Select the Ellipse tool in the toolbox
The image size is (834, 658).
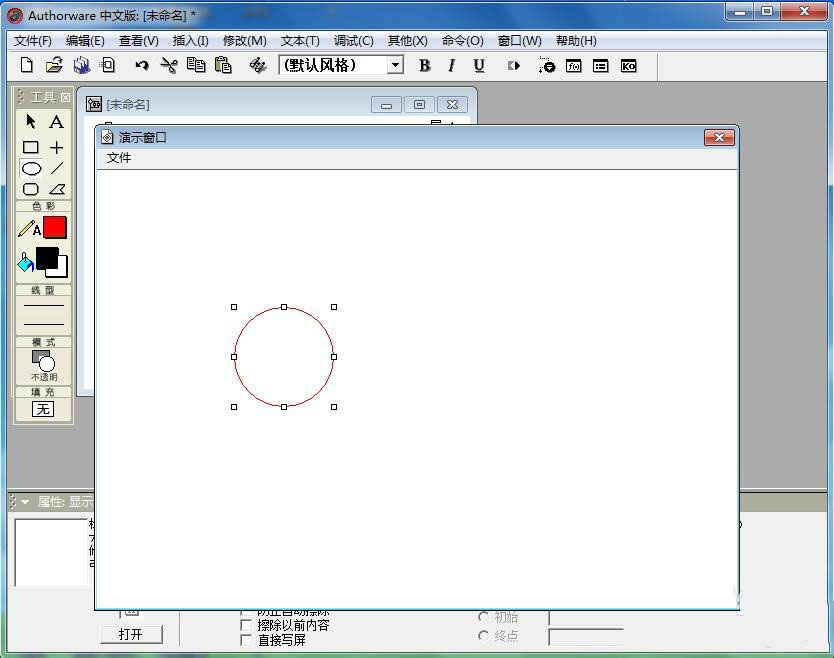[x=31, y=168]
